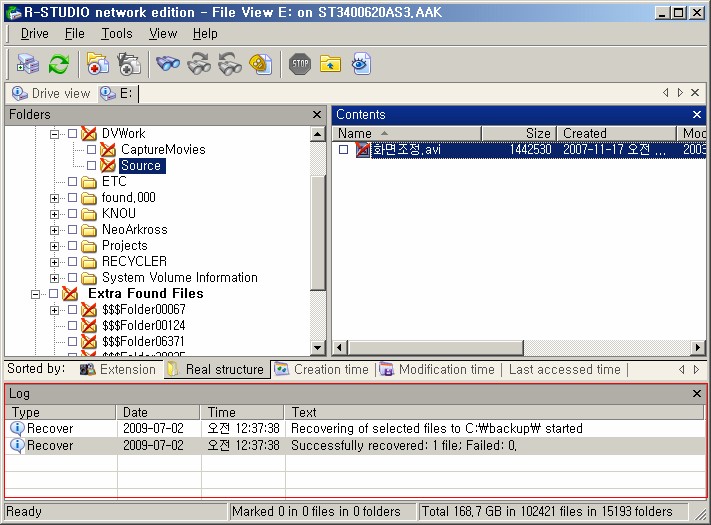
Task: Click the DVWork deleted folder icon
Action: [x=89, y=133]
